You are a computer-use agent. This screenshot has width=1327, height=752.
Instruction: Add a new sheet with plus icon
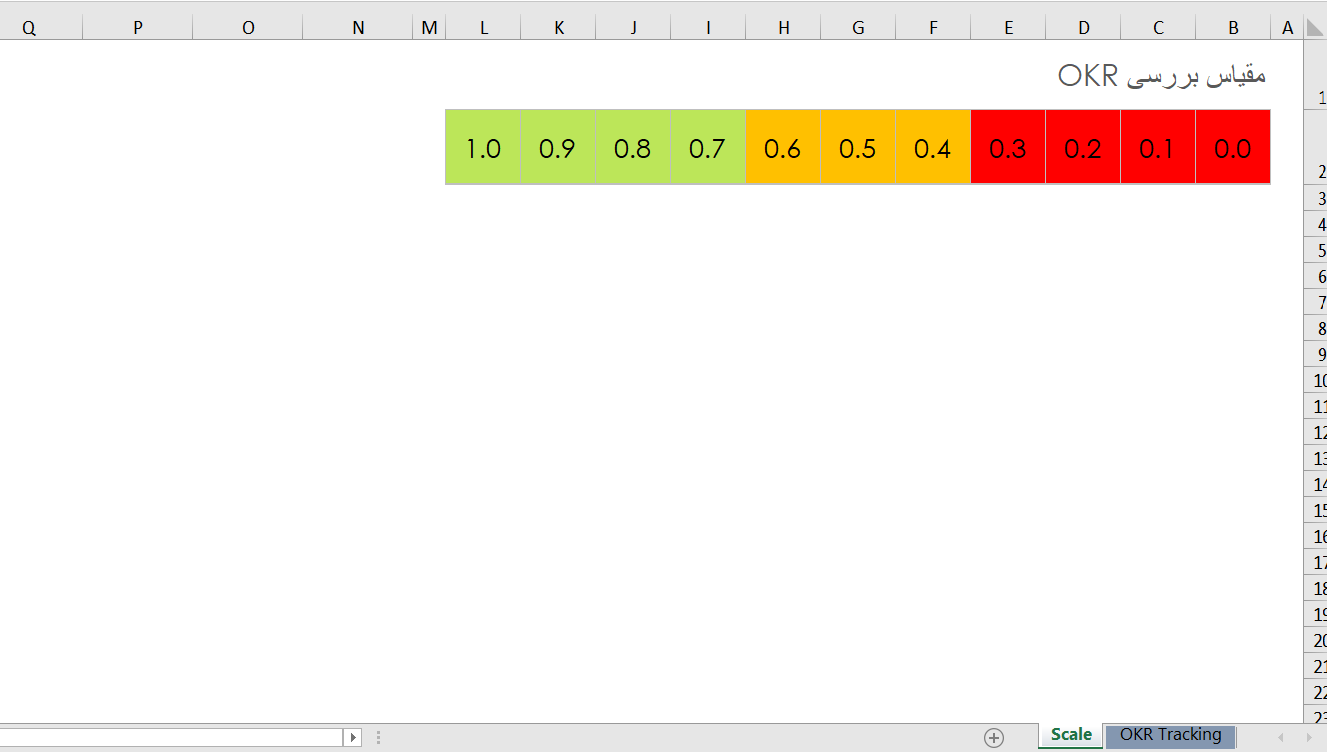tap(993, 737)
